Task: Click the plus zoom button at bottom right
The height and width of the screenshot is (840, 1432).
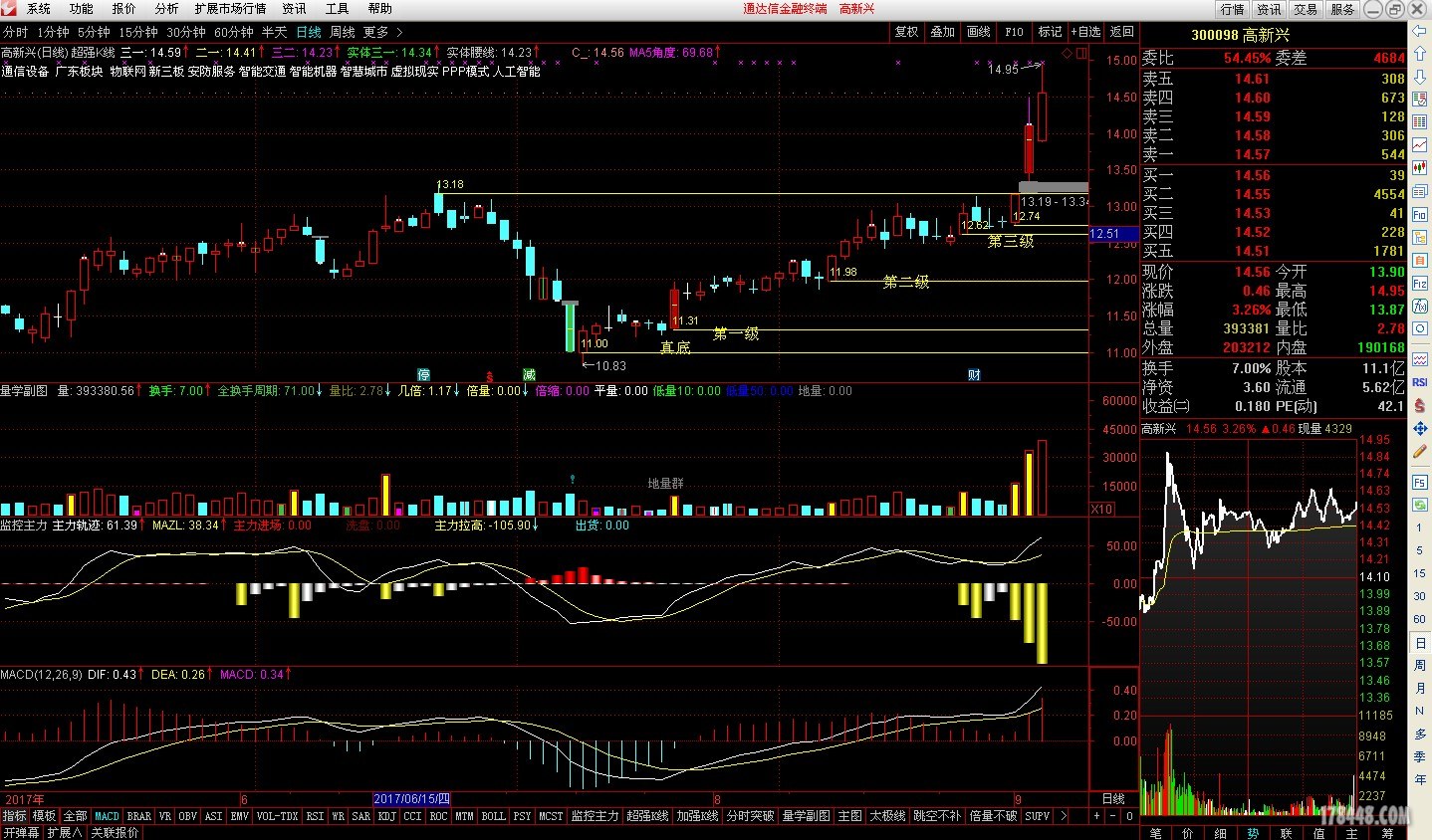Action: pyautogui.click(x=1096, y=816)
